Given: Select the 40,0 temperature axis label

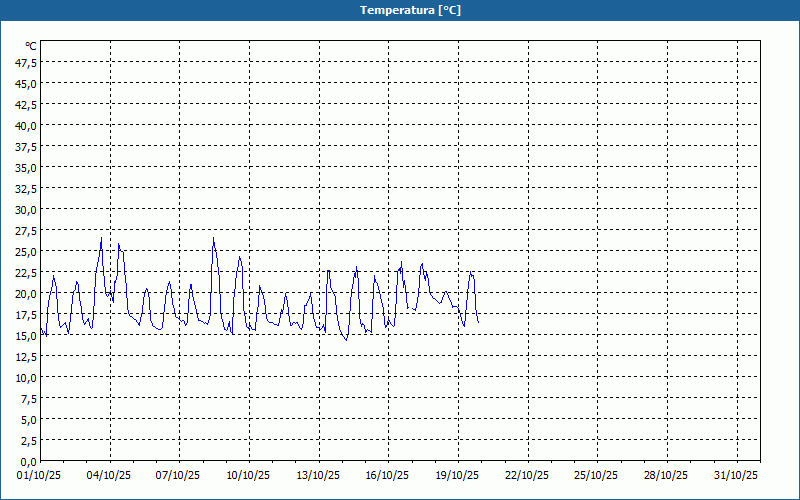Looking at the screenshot, I should point(26,125).
